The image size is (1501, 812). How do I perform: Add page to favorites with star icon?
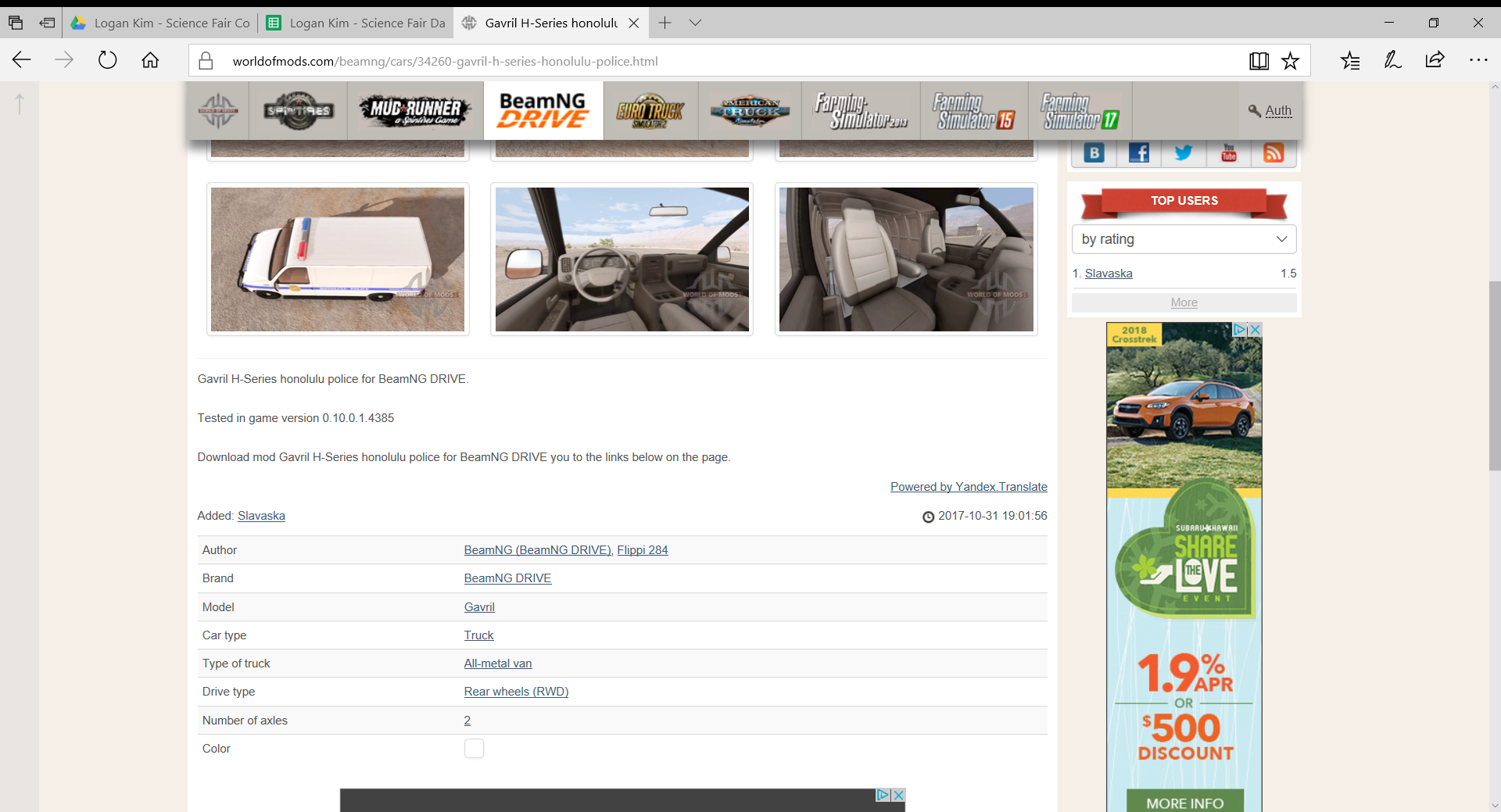tap(1290, 61)
